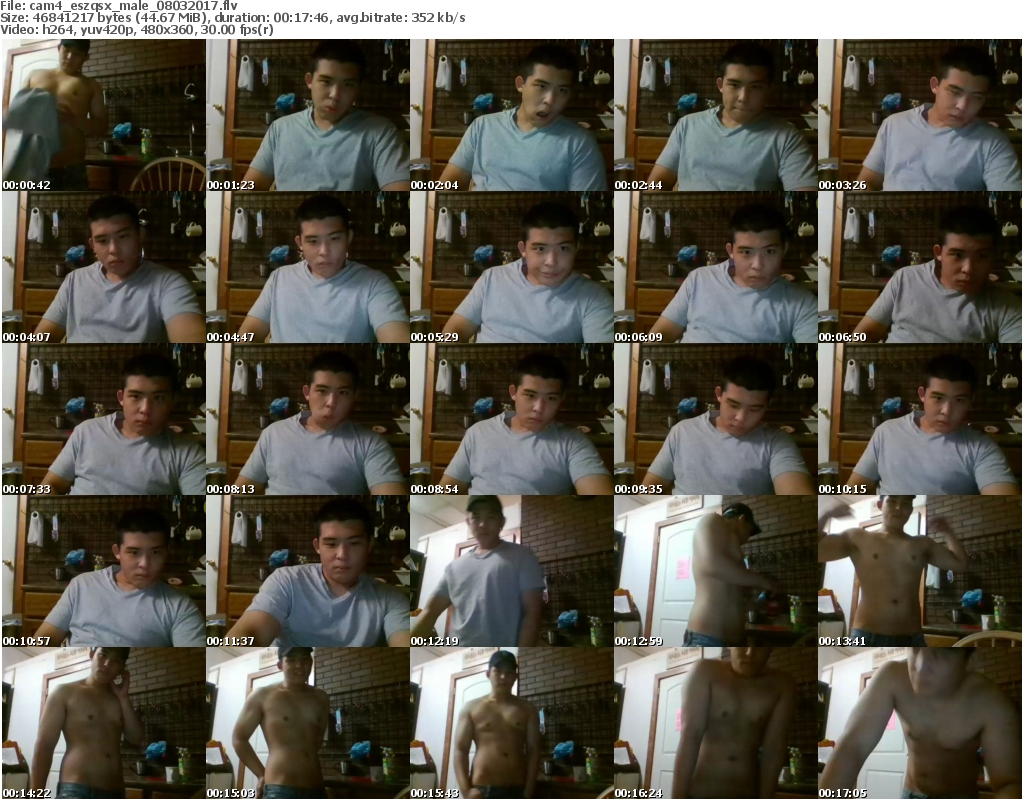Select the frame stamped 00:10:57

104,571
